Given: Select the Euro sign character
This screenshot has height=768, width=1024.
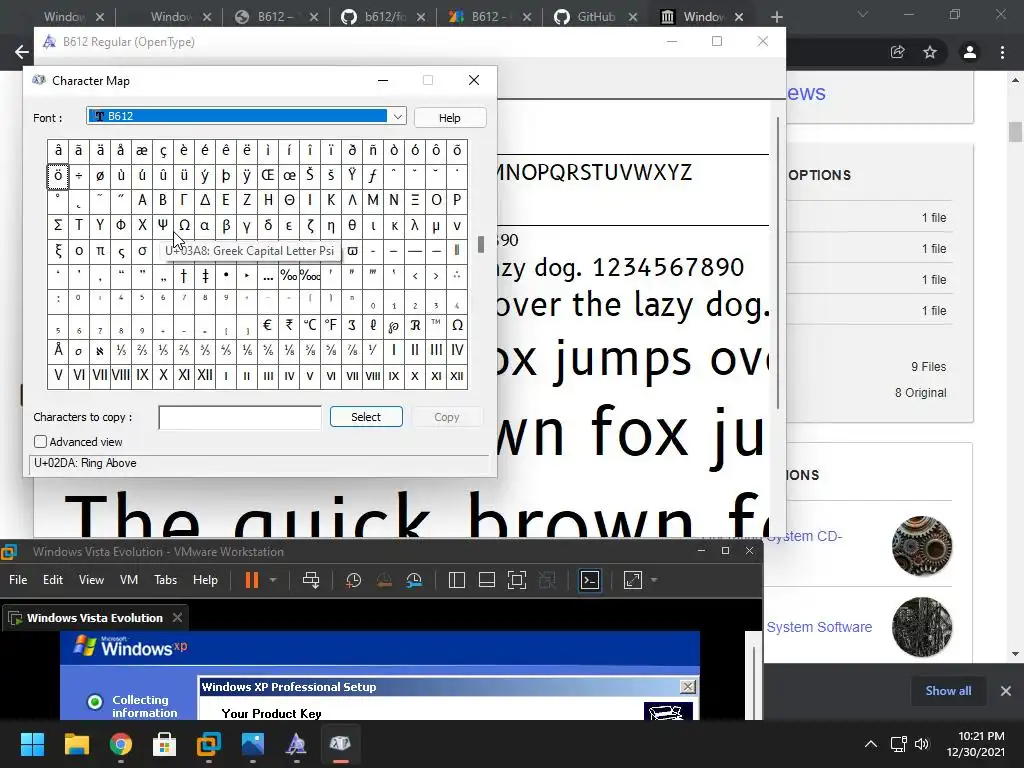Looking at the screenshot, I should pyautogui.click(x=268, y=325).
